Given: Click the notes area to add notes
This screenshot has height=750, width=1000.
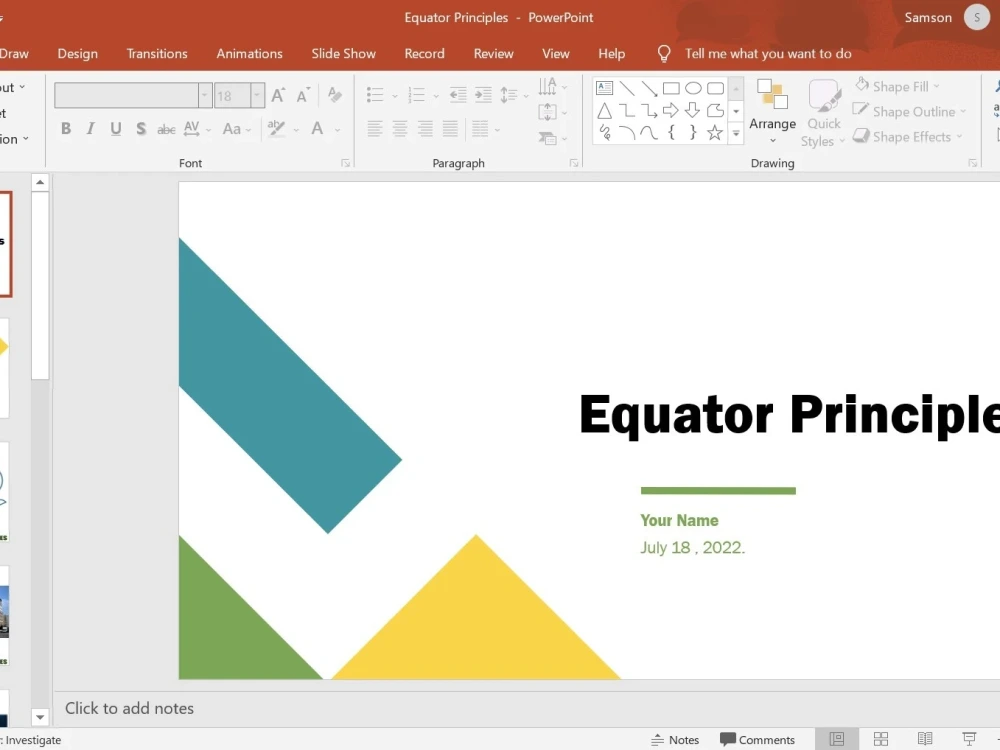Looking at the screenshot, I should point(527,709).
